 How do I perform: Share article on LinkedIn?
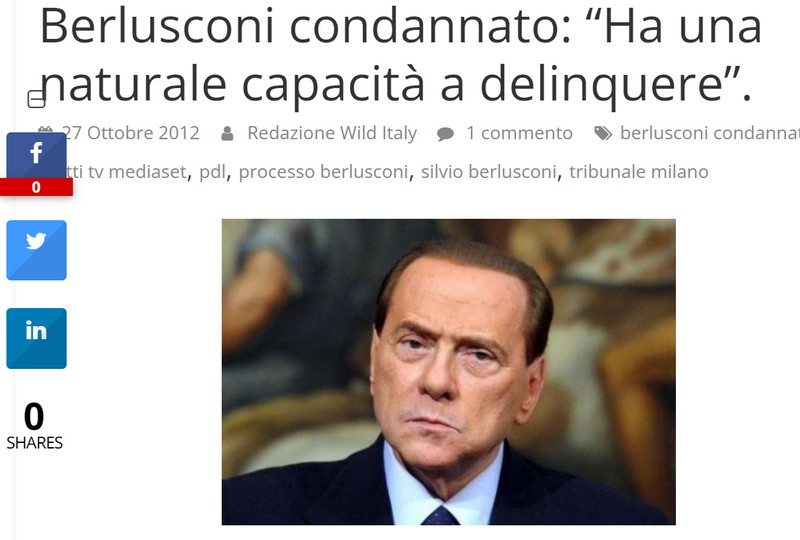coord(36,338)
